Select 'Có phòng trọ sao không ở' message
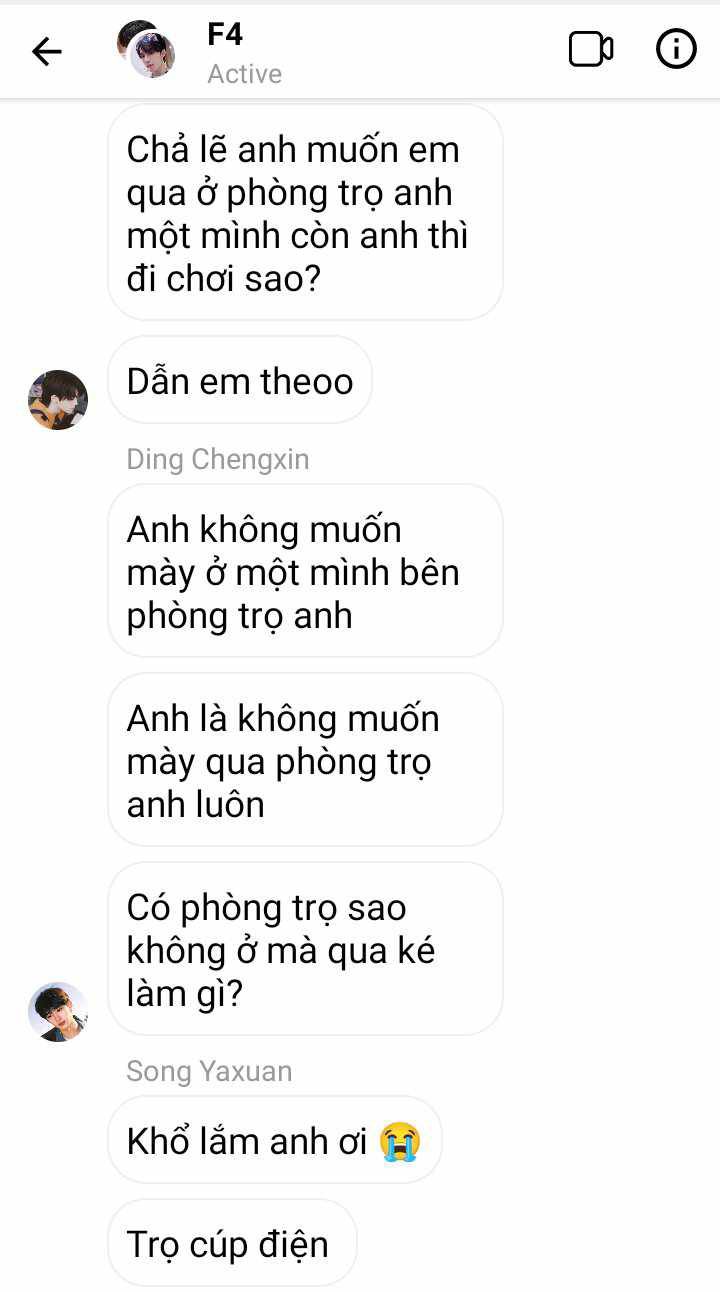 click(x=305, y=949)
